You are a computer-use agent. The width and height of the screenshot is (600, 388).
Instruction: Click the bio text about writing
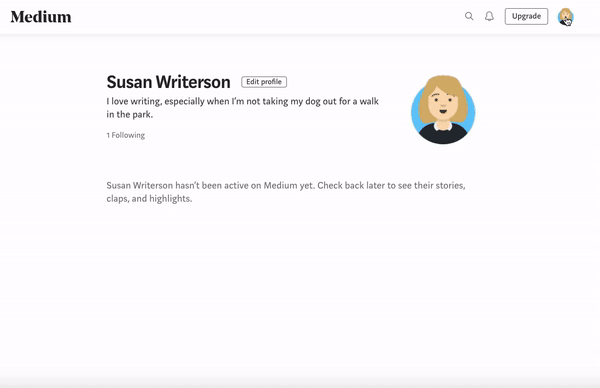243,108
